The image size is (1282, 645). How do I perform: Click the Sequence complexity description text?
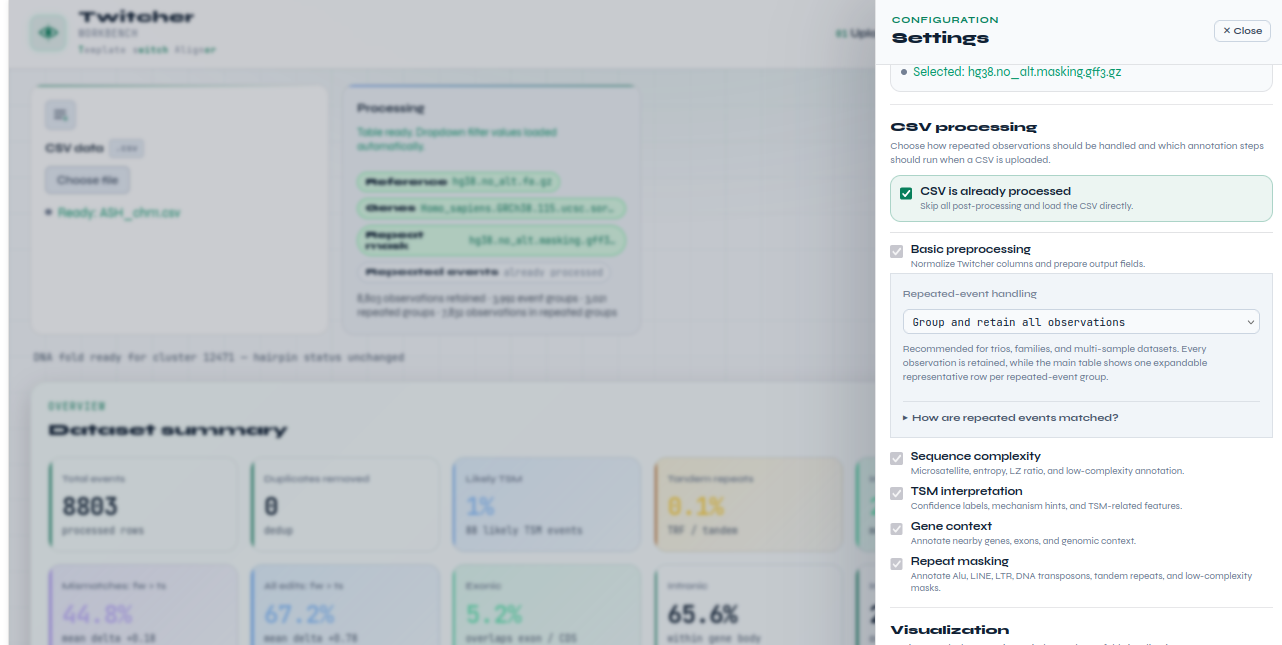click(x=1047, y=471)
